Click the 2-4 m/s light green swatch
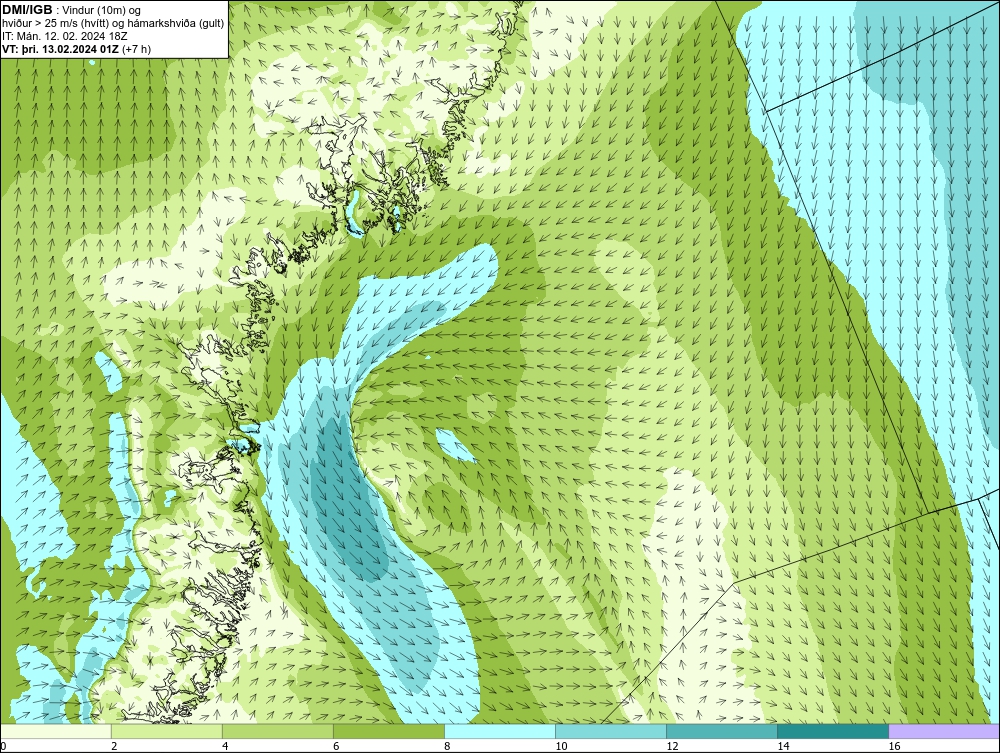The height and width of the screenshot is (753, 1000). pos(166,731)
